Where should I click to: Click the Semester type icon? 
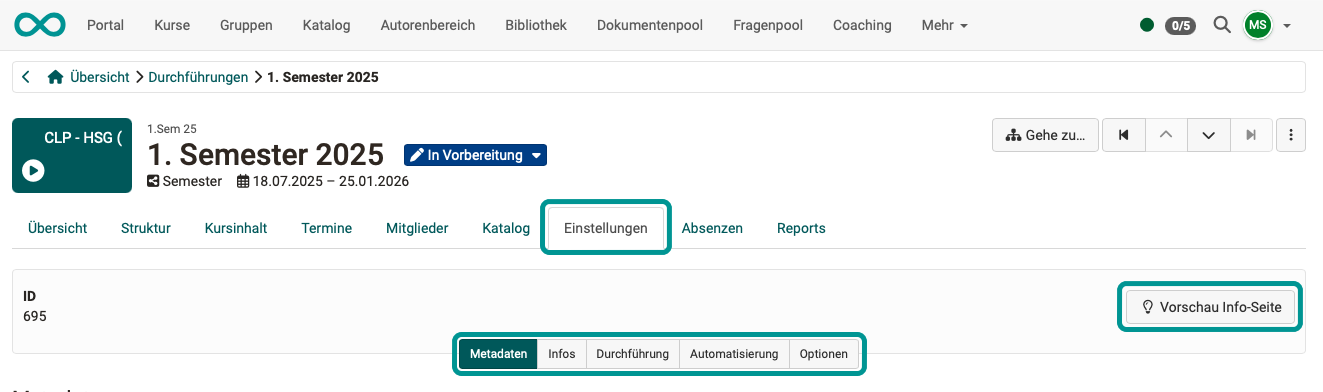point(153,182)
